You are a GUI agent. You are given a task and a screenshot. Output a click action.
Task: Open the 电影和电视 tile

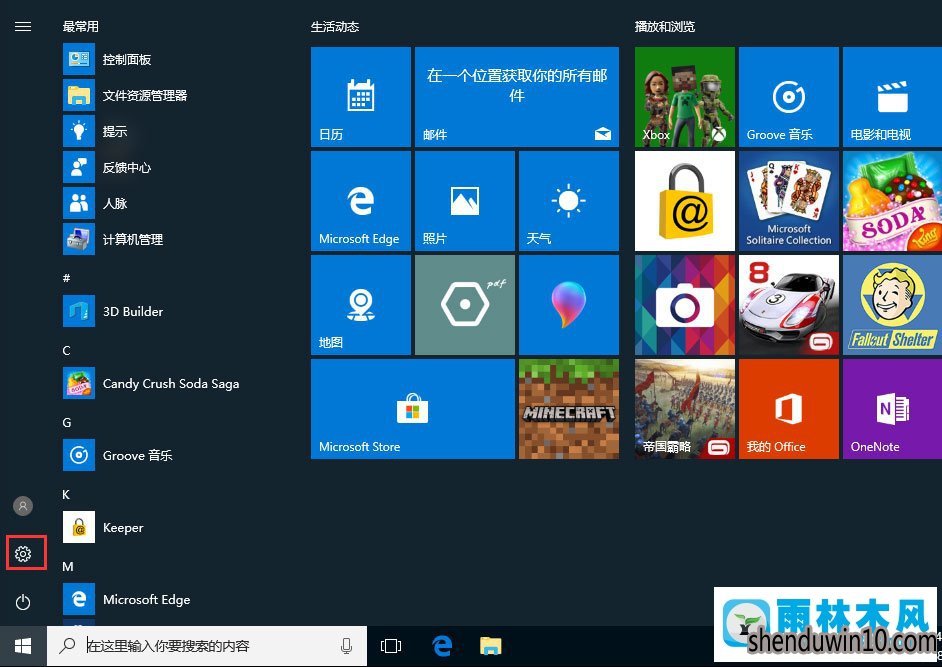[x=892, y=97]
